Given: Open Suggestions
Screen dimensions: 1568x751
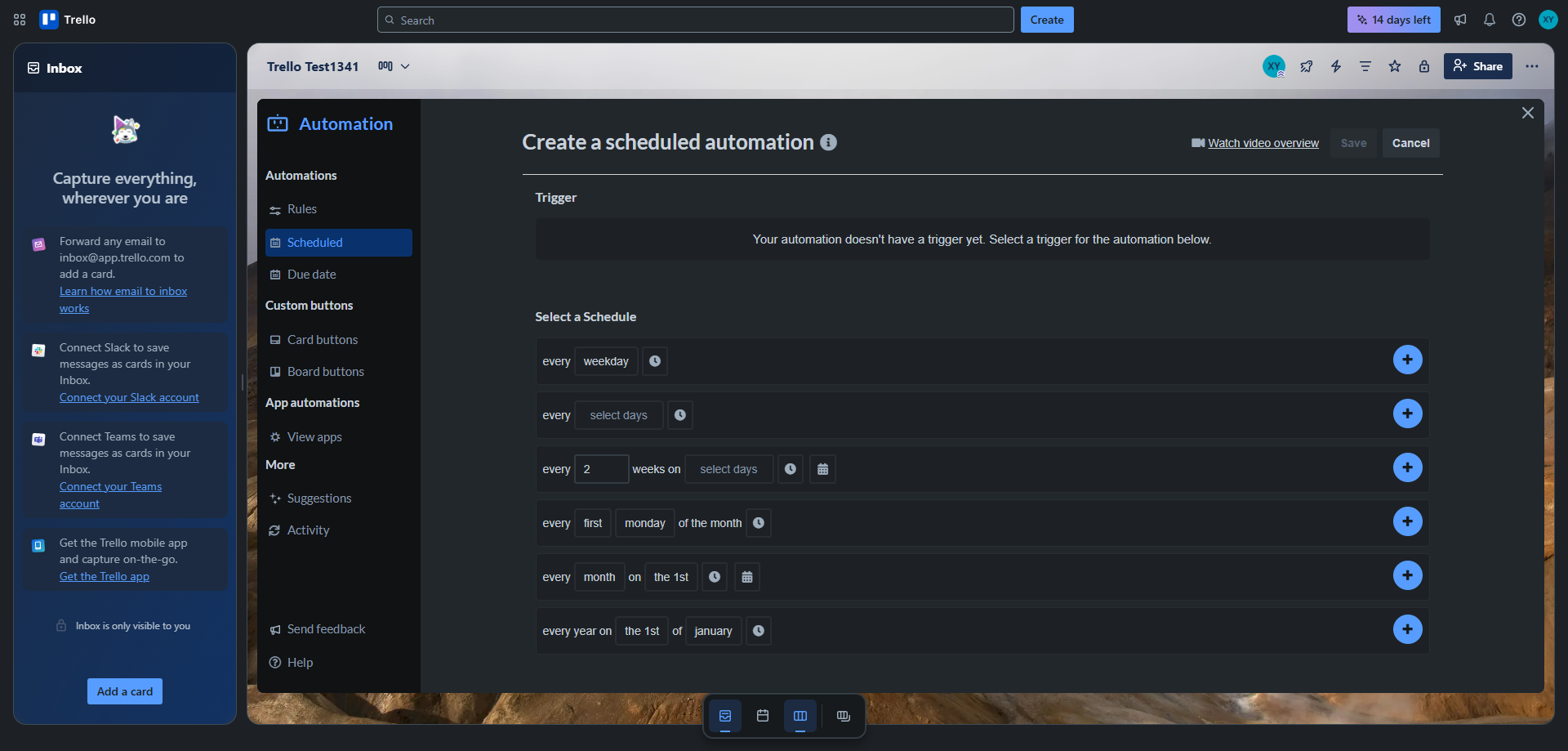Looking at the screenshot, I should [338, 498].
